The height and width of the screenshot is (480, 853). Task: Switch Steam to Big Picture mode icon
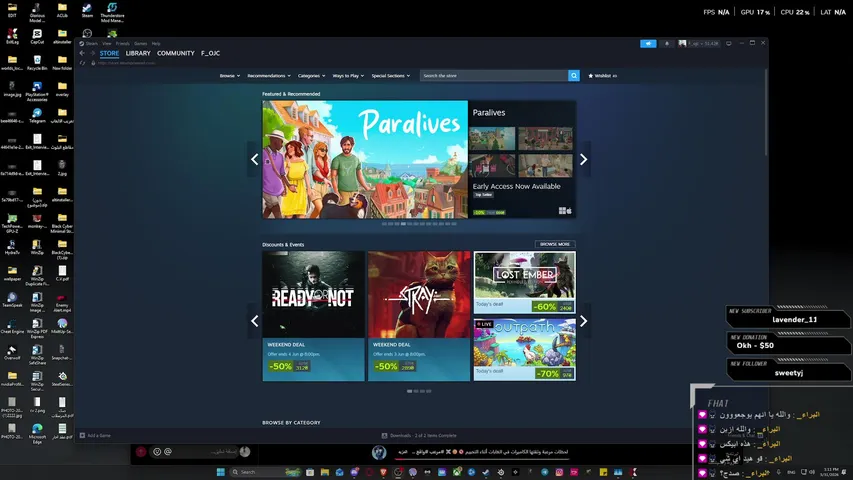click(728, 44)
